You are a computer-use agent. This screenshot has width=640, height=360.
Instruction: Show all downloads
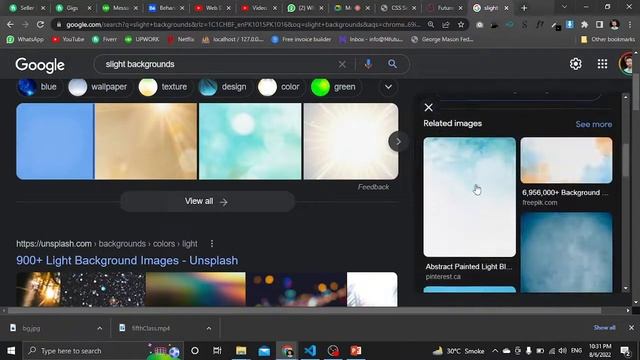[x=604, y=328]
